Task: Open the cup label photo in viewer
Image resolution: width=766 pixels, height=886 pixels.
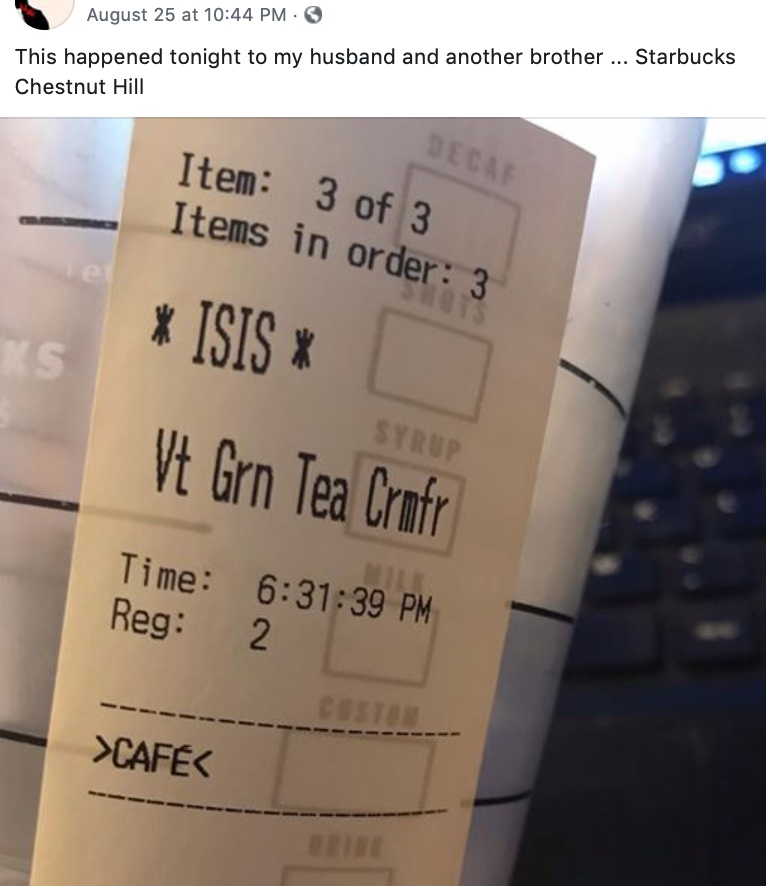Action: click(383, 502)
